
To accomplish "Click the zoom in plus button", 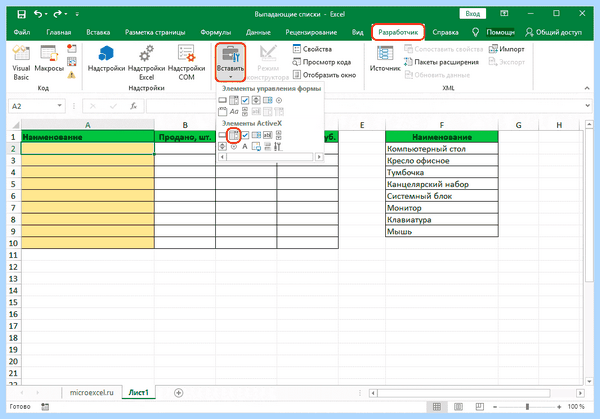I will click(x=559, y=407).
